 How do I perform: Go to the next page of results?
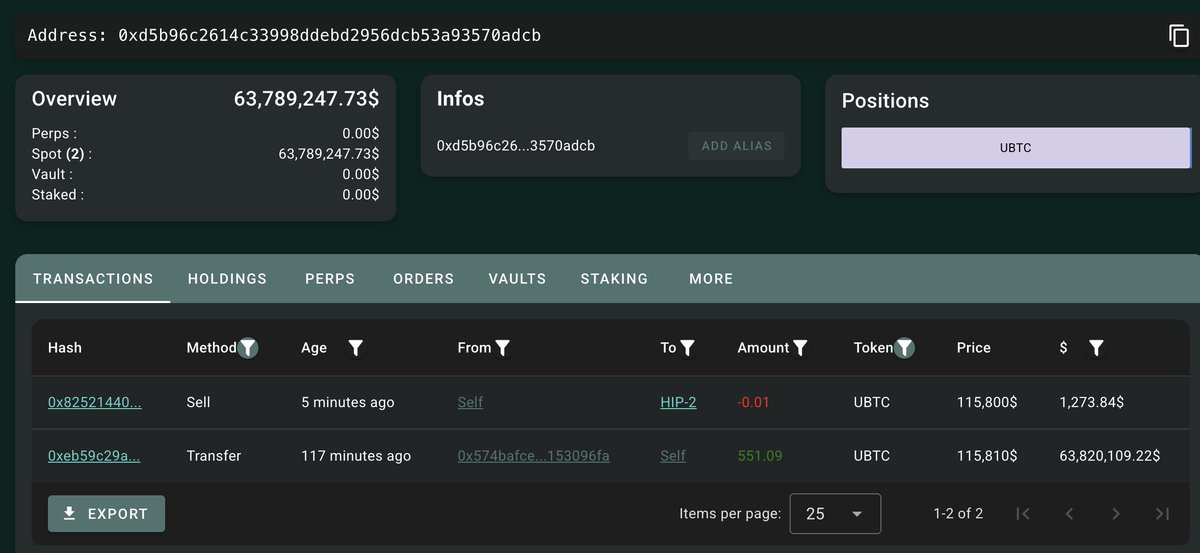coord(1115,514)
